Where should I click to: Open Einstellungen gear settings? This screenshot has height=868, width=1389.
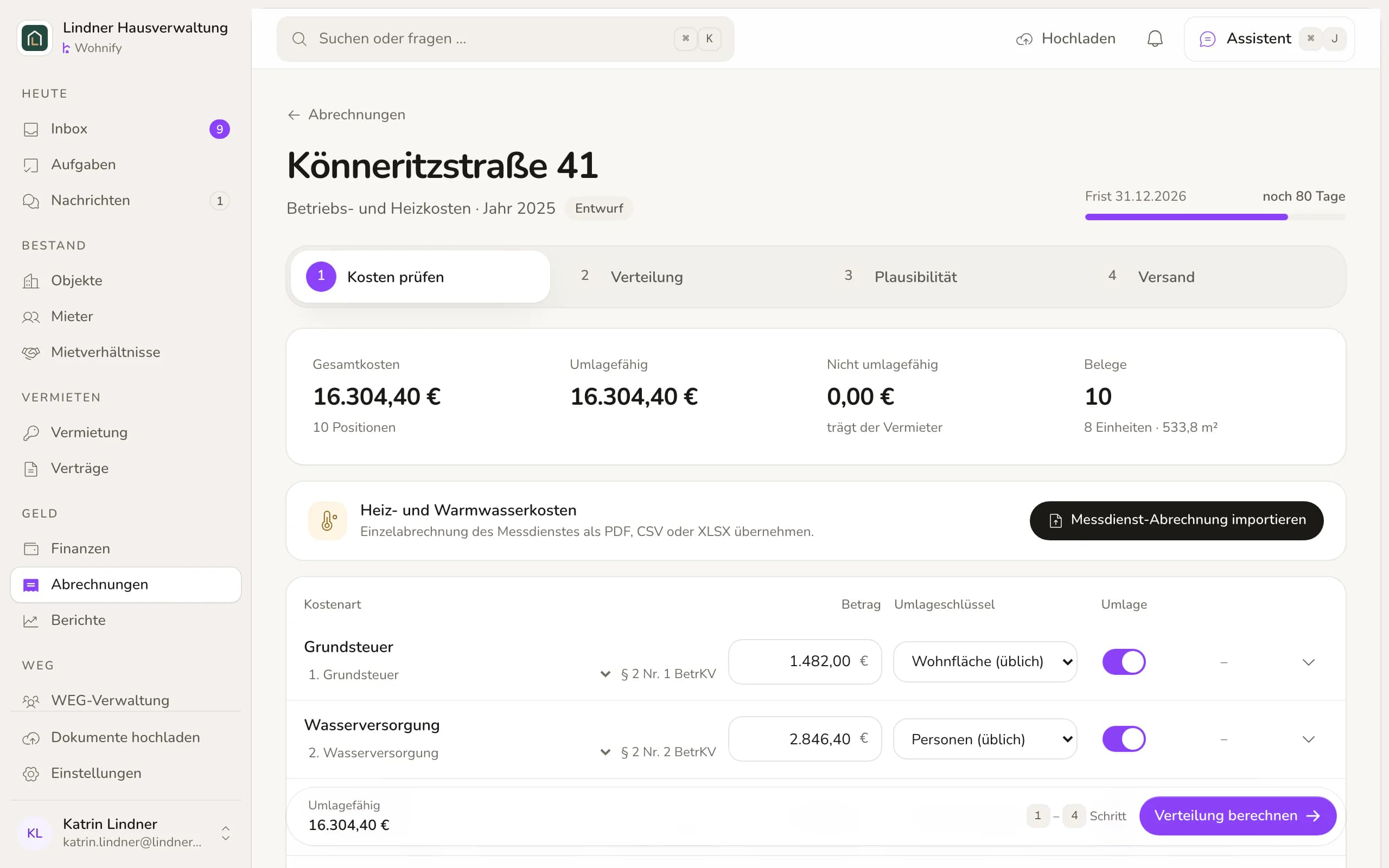point(126,773)
